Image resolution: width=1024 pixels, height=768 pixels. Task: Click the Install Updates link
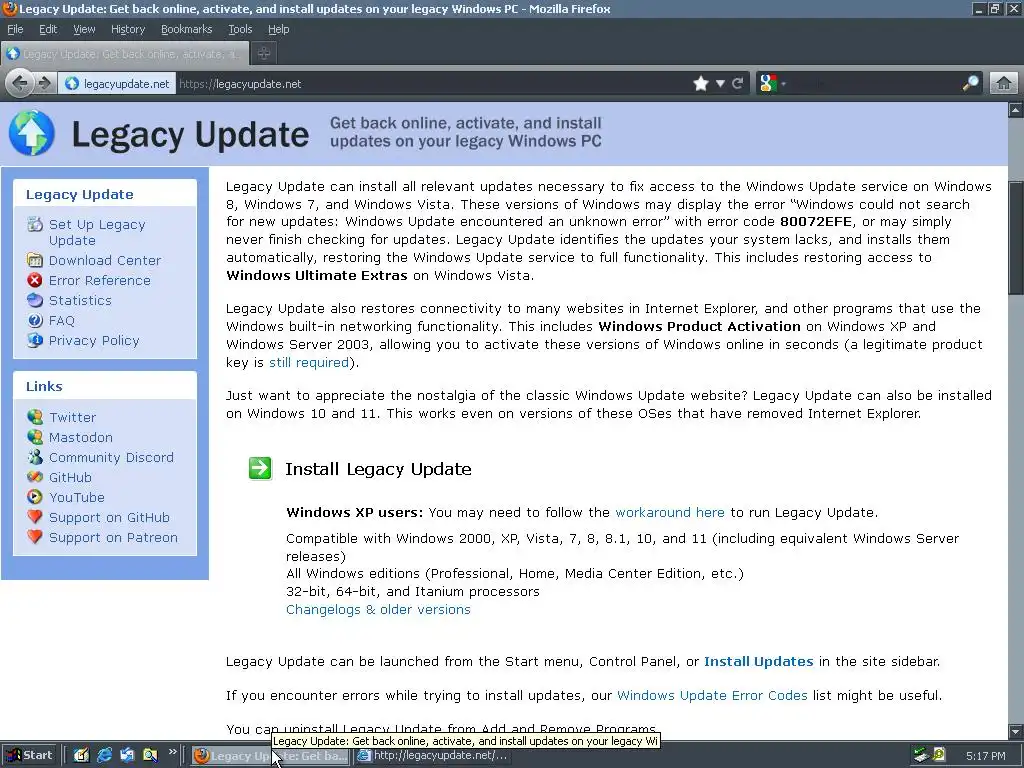click(x=758, y=662)
